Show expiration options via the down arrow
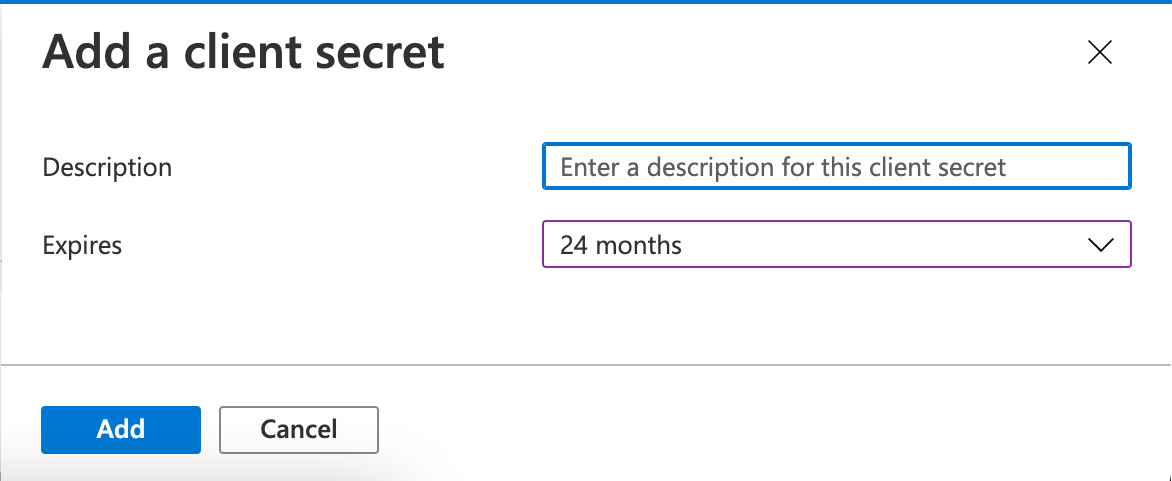The width and height of the screenshot is (1172, 481). (1099, 245)
